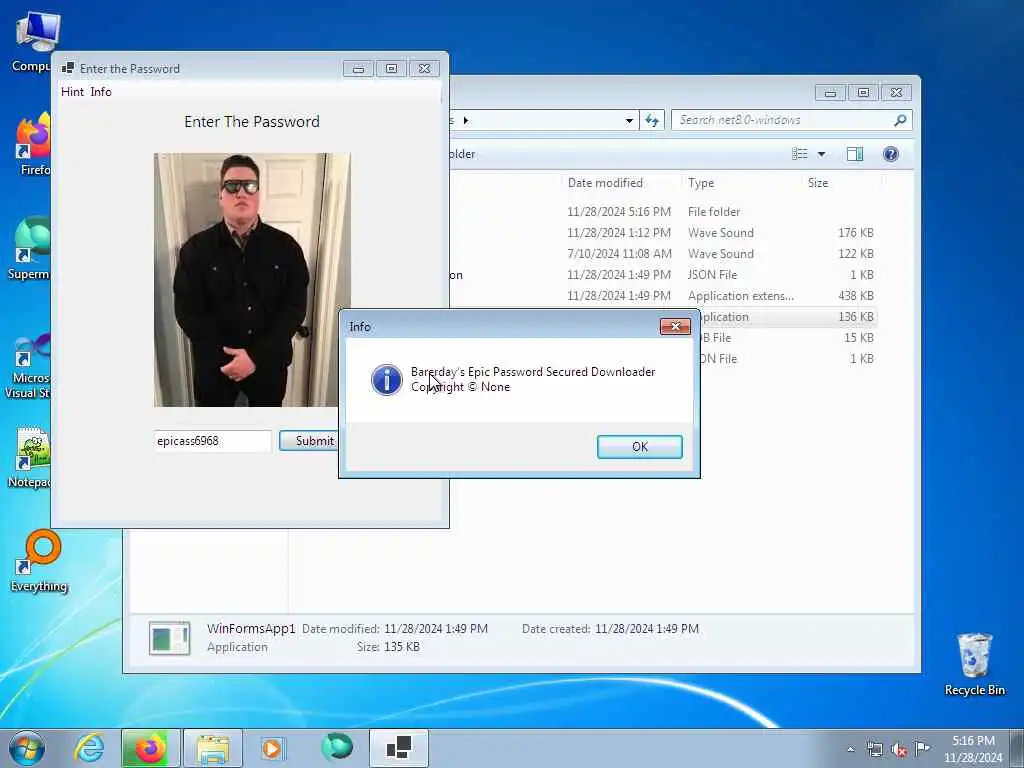Click the network tray icon
The width and height of the screenshot is (1024, 768).
874,749
